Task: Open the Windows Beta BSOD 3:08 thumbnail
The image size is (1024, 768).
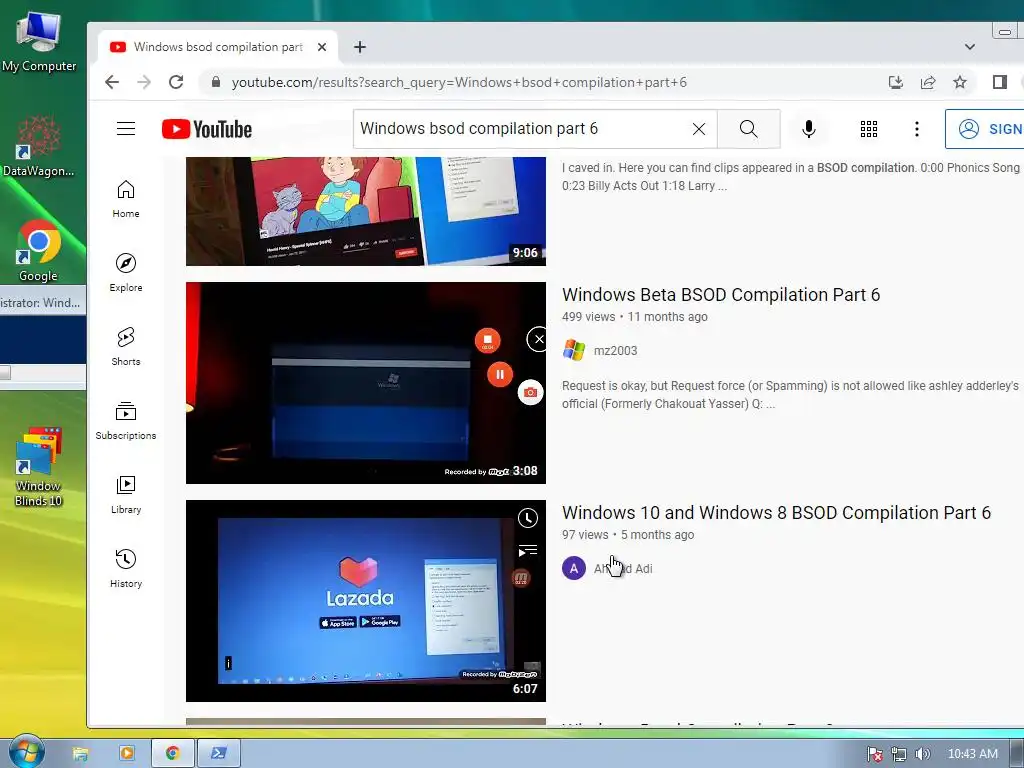Action: click(366, 383)
